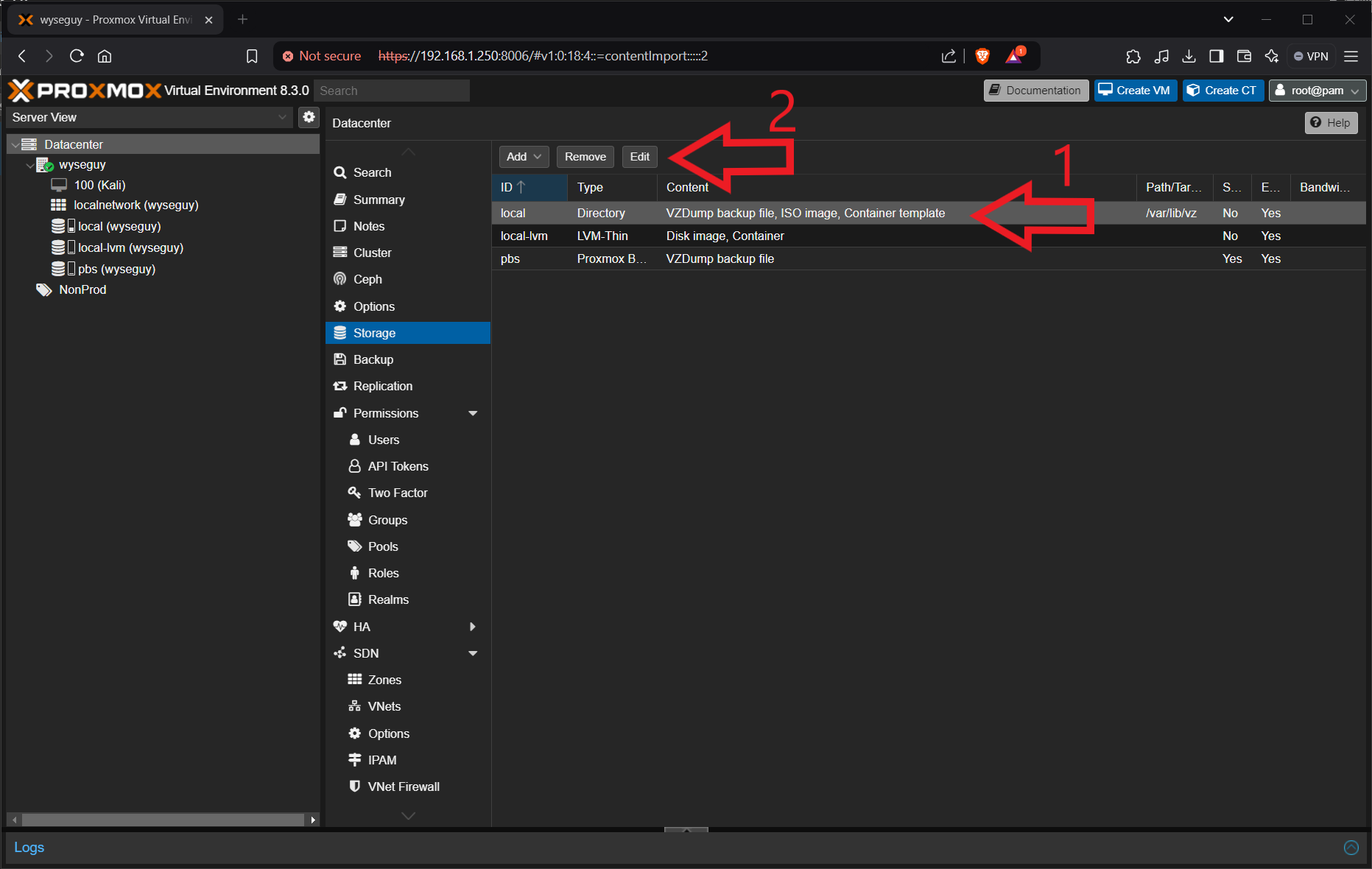Click the share page icon in address bar

pos(949,56)
